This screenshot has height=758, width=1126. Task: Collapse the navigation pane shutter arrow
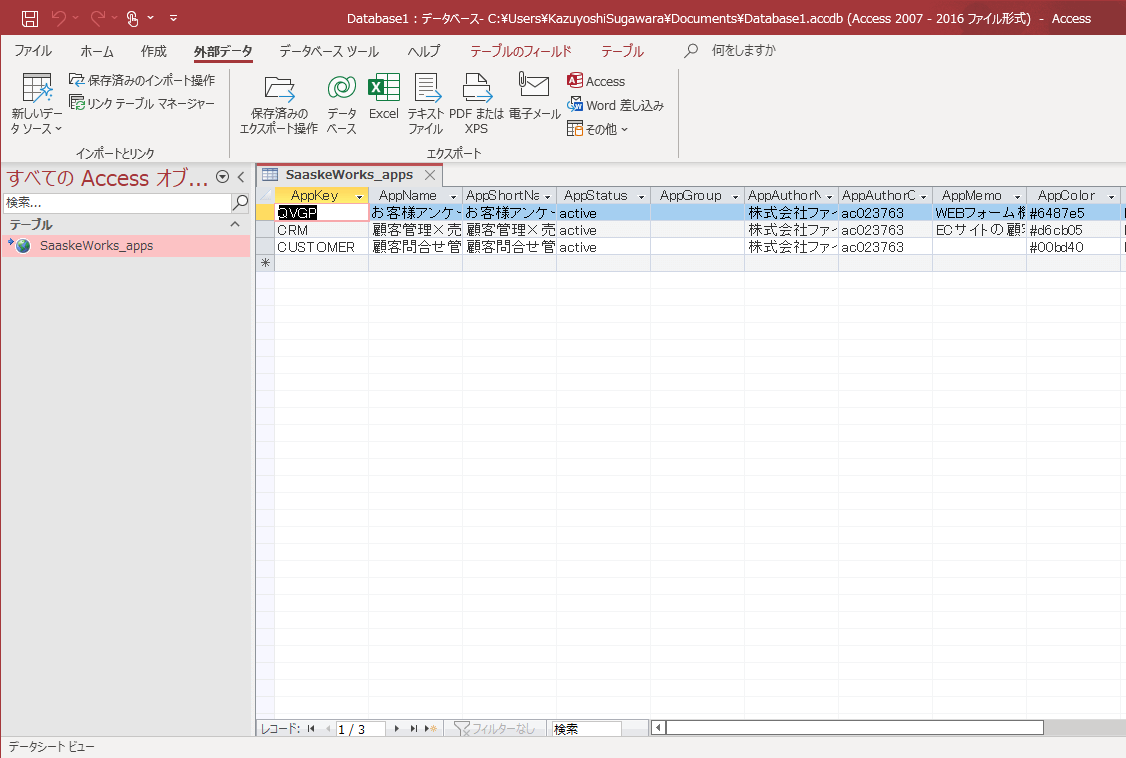pyautogui.click(x=241, y=177)
